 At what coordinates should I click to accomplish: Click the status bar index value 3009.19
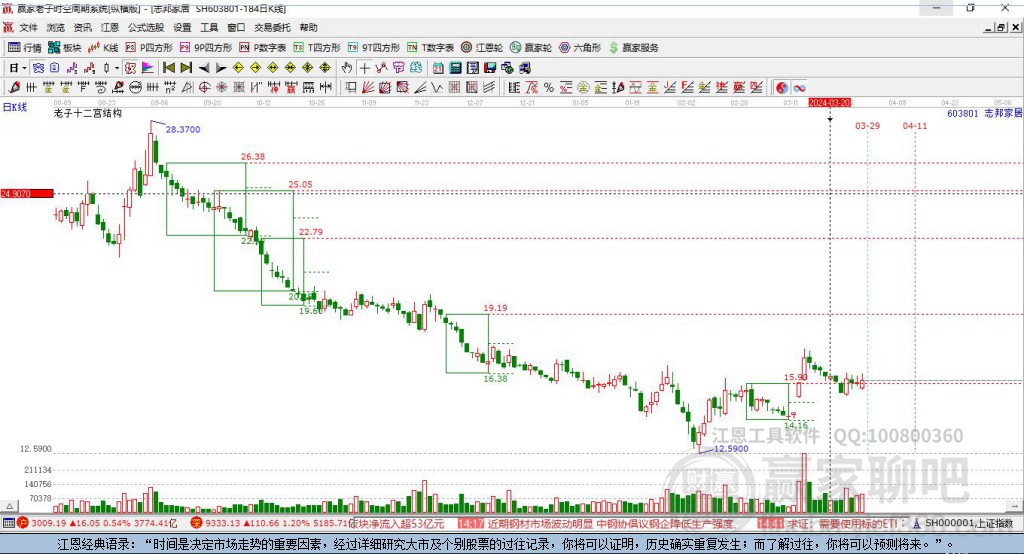[x=49, y=523]
